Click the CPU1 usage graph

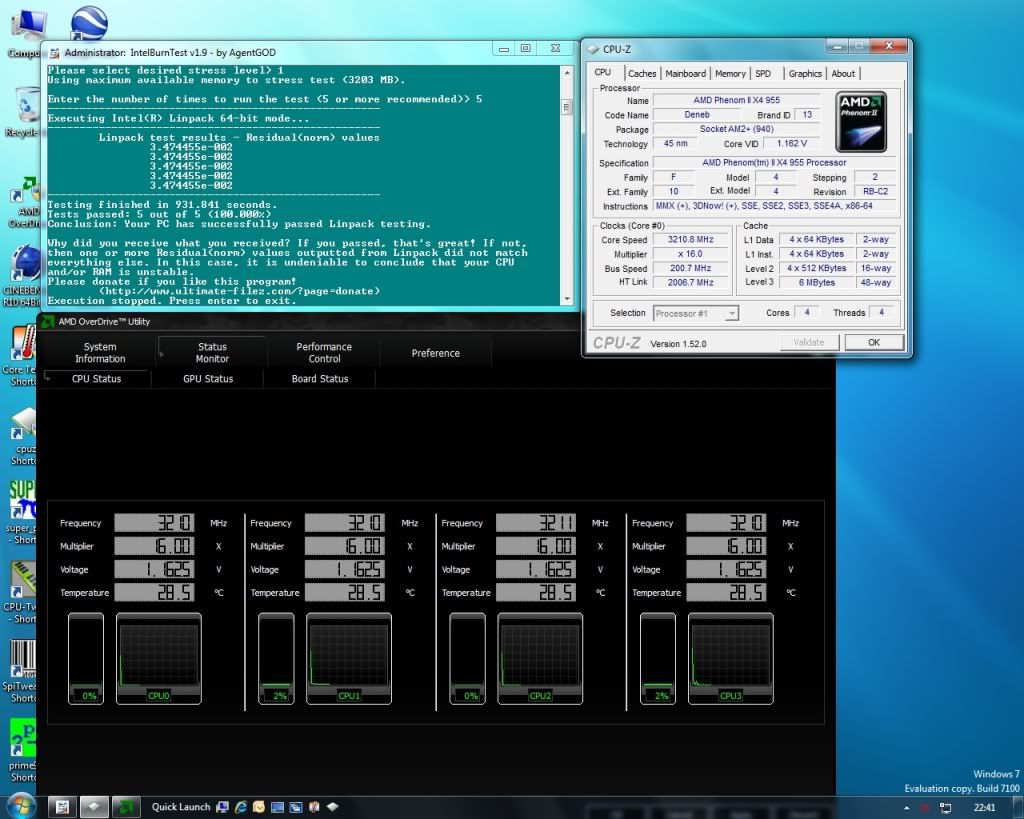point(349,658)
